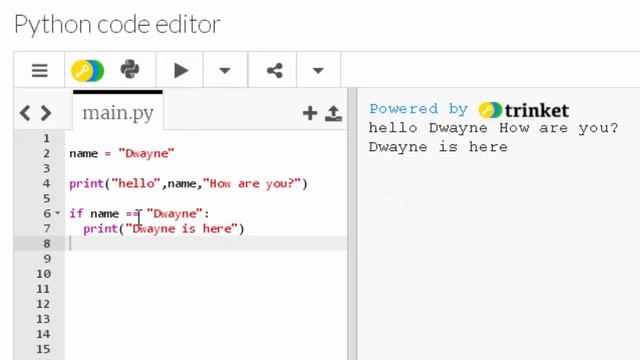Click line number 10 in gutter
This screenshot has width=640, height=360.
pyautogui.click(x=43, y=274)
